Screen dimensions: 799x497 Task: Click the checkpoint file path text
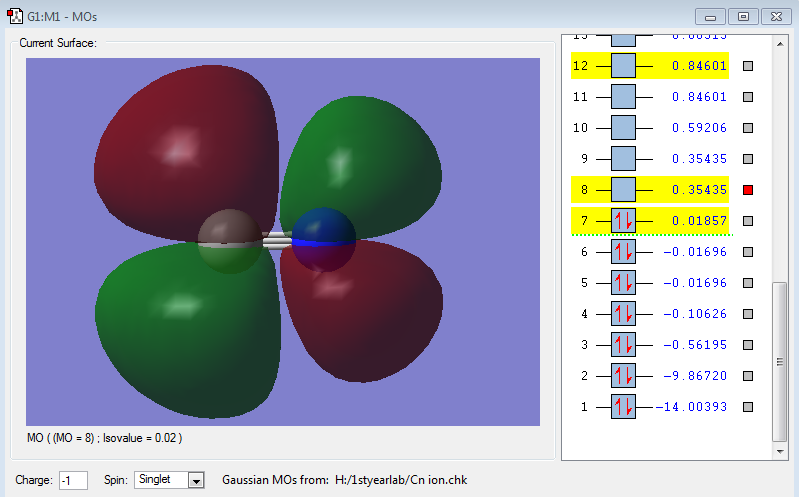coord(401,480)
